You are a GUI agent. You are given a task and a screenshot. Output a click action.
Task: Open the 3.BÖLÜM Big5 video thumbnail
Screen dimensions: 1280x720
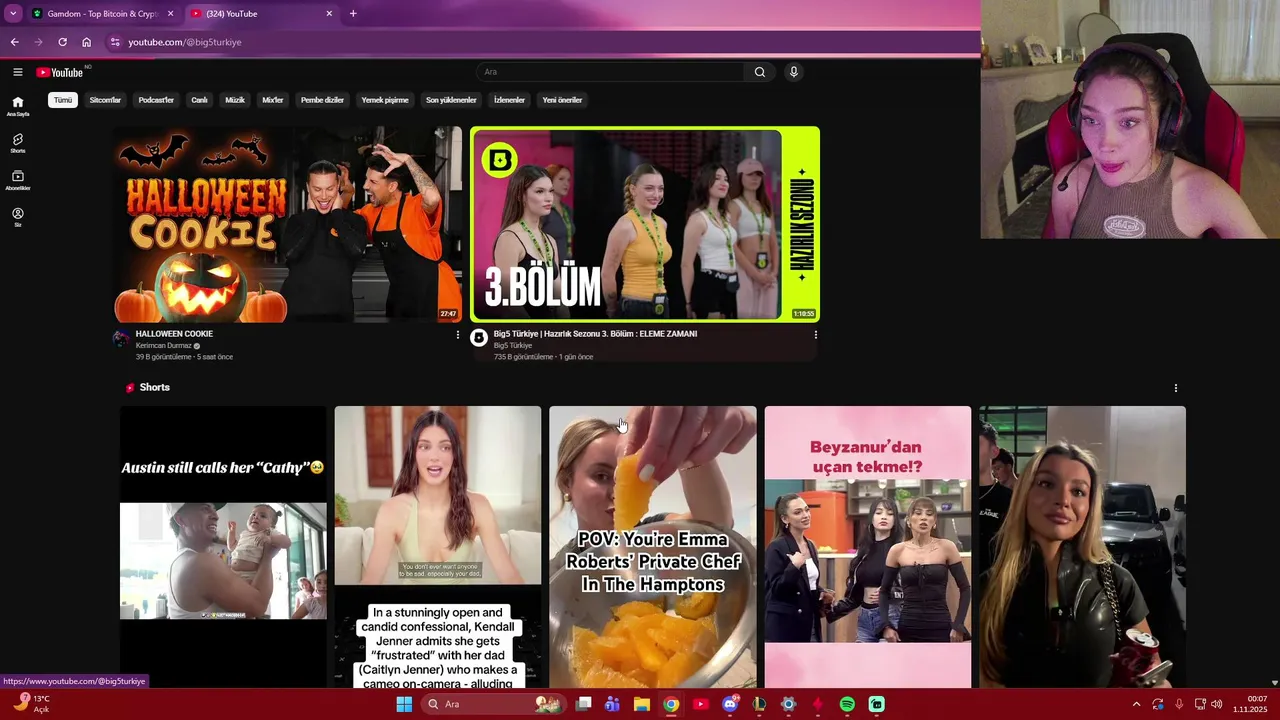645,224
